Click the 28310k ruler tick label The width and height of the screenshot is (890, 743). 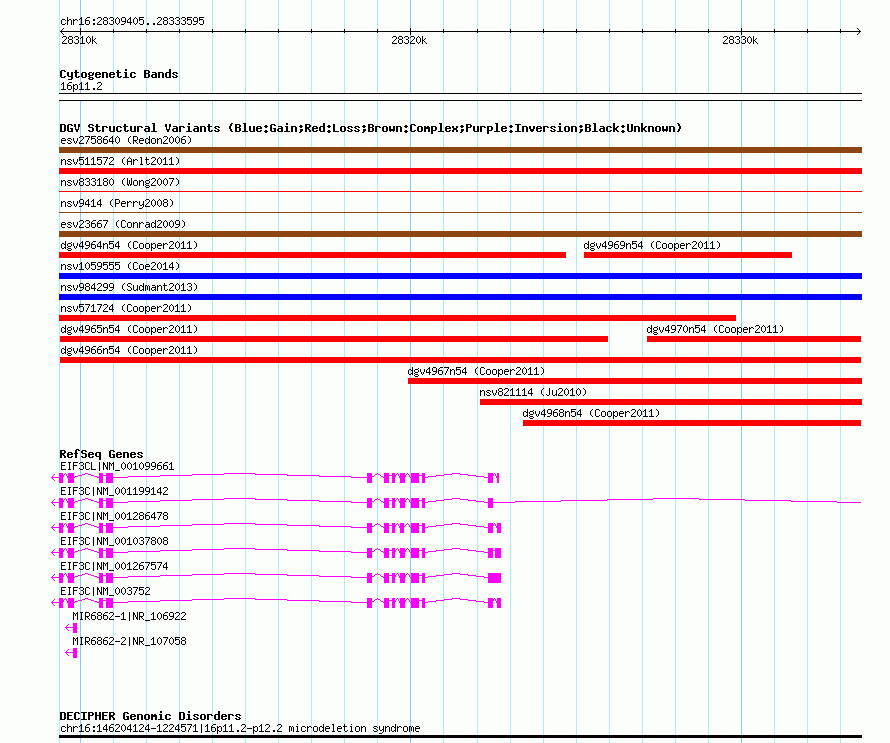coord(79,40)
